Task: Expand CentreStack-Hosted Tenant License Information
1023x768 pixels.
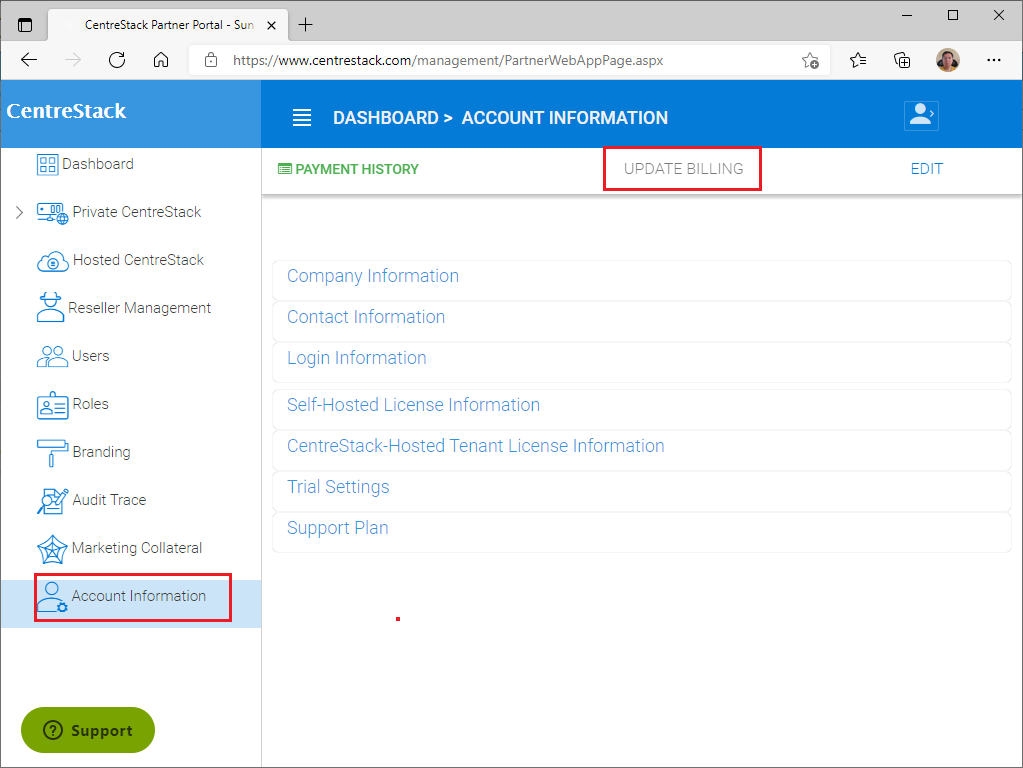Action: [x=642, y=451]
